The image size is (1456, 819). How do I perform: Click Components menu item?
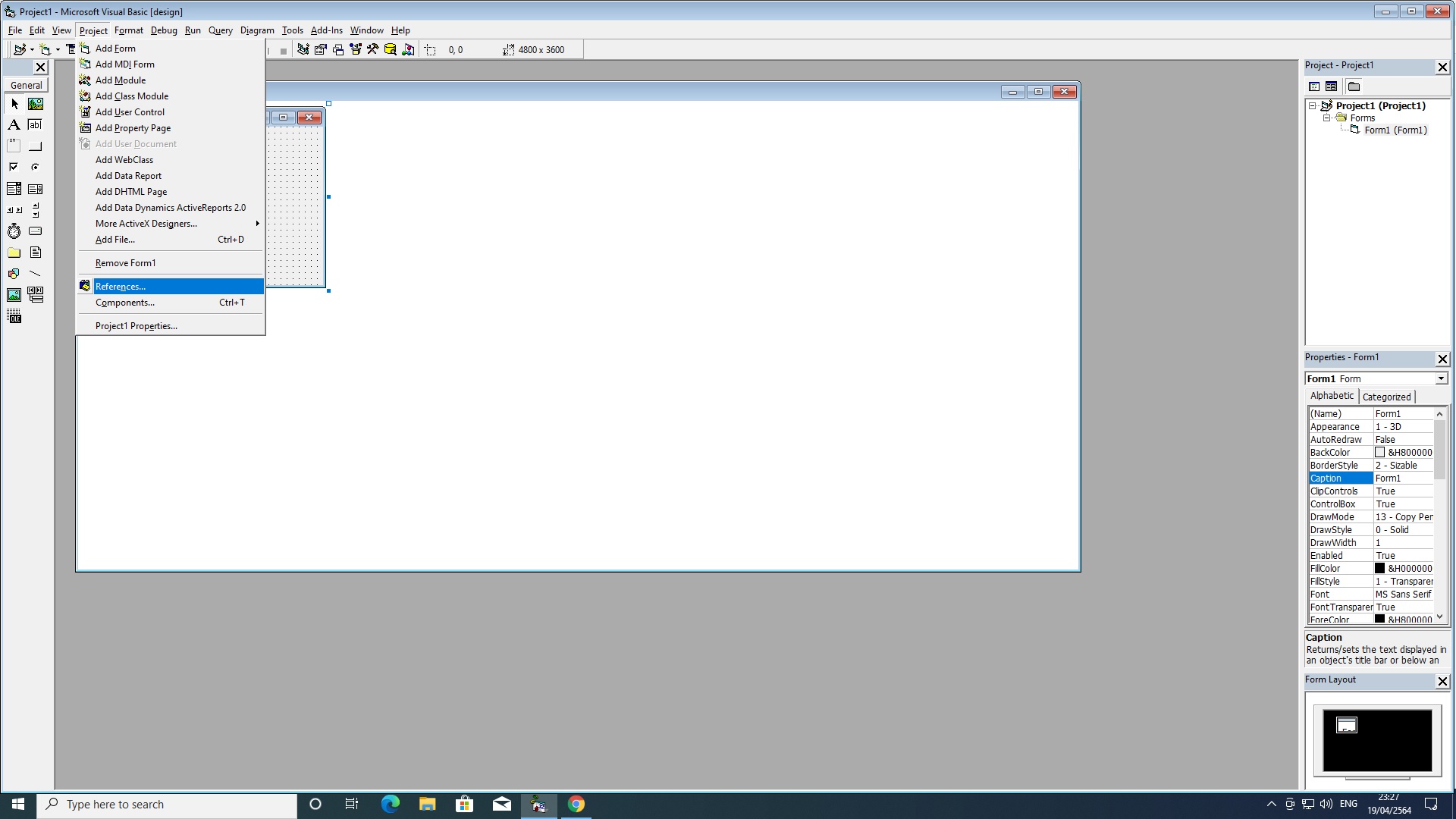[x=124, y=302]
